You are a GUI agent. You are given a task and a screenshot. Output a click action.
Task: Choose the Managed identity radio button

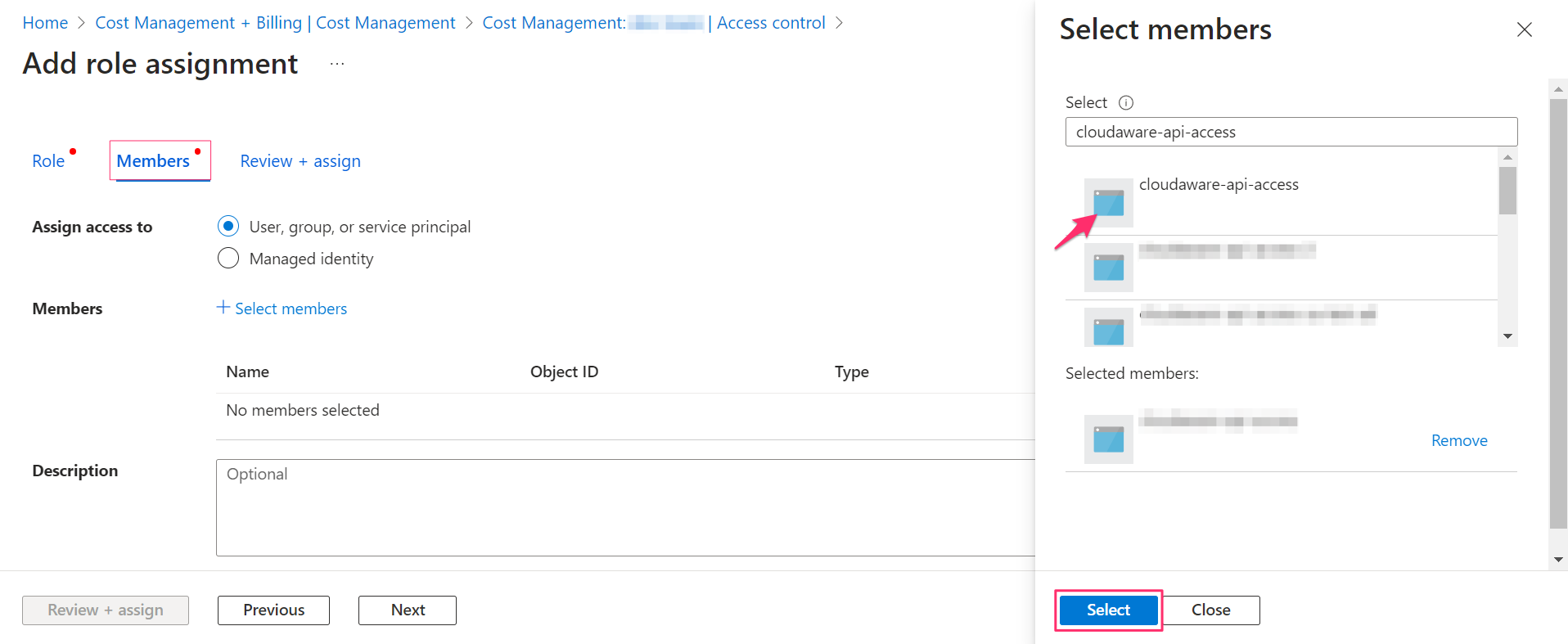pos(228,259)
